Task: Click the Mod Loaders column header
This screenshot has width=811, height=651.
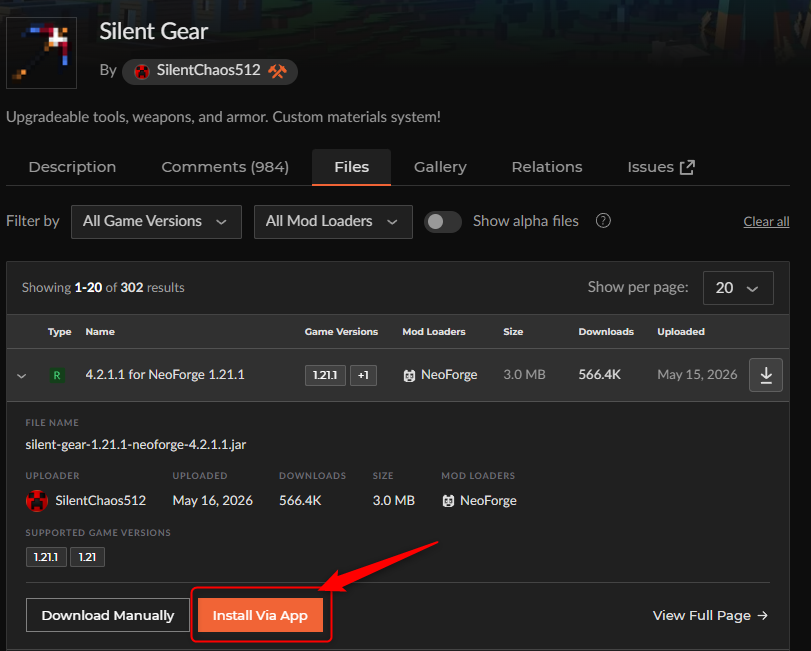Action: point(433,332)
